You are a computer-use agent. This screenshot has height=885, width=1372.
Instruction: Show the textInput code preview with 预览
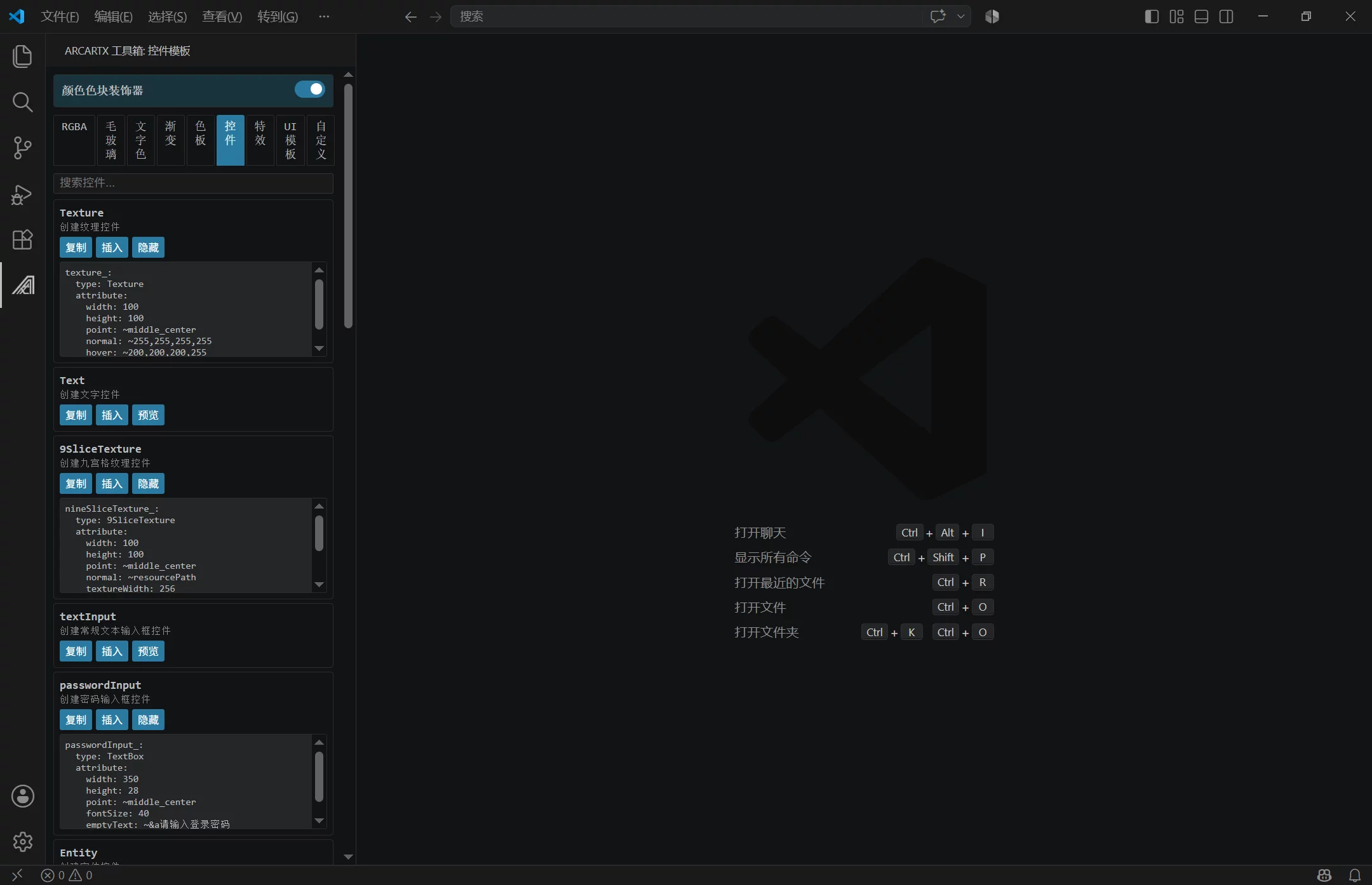(148, 651)
